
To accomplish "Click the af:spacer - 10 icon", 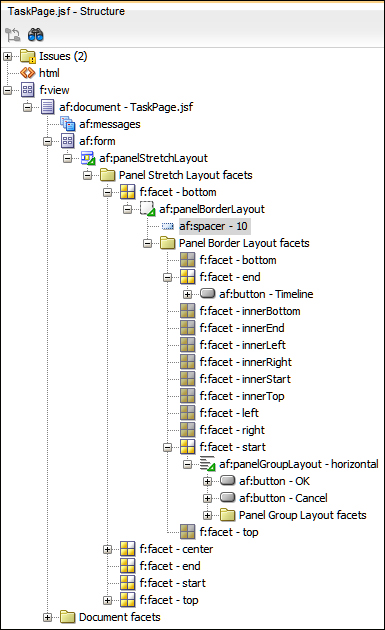I will point(167,226).
